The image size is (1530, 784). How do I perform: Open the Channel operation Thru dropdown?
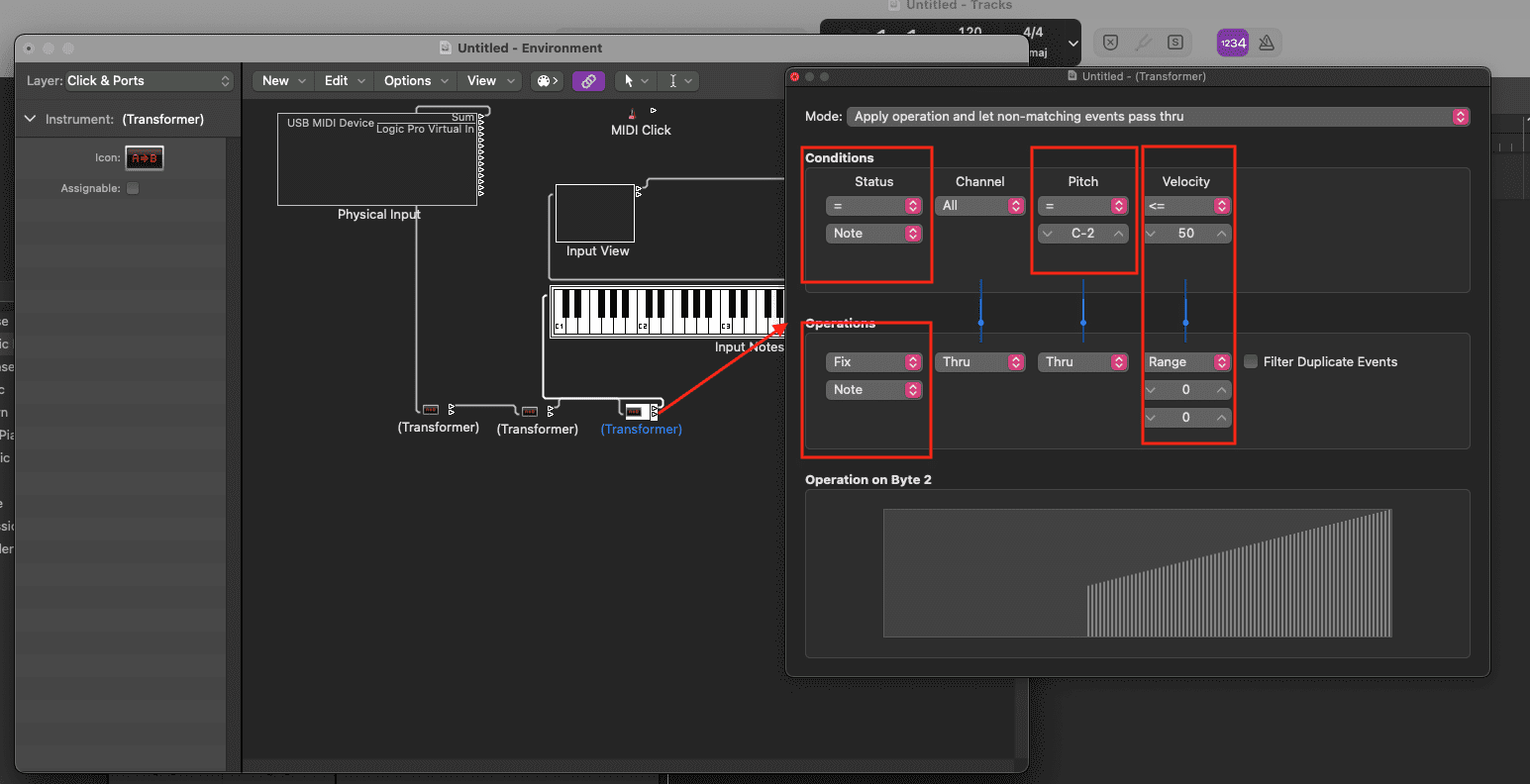(x=979, y=362)
